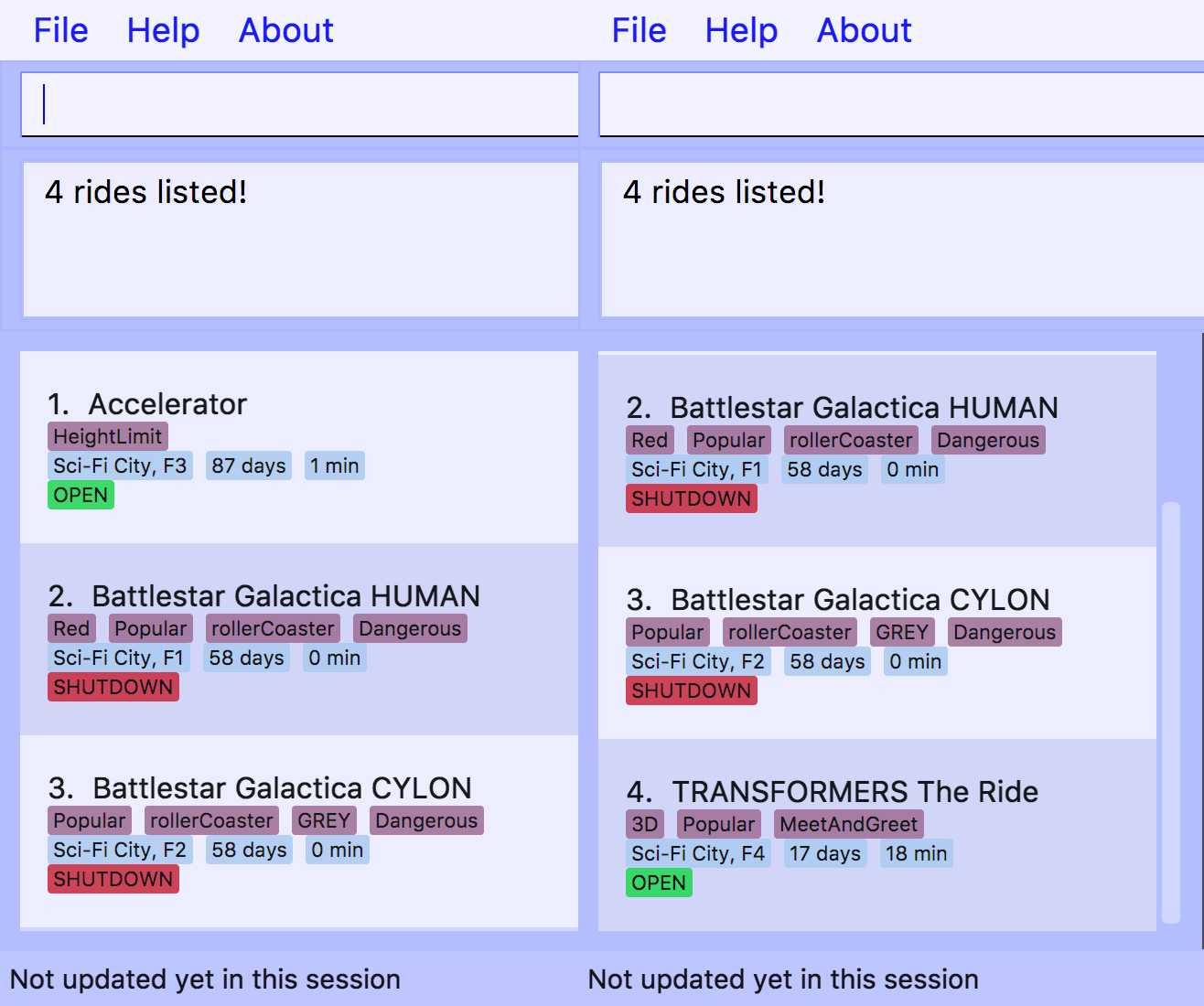Click the 18 min waiting time label
This screenshot has width=1204, height=1006.
point(916,853)
